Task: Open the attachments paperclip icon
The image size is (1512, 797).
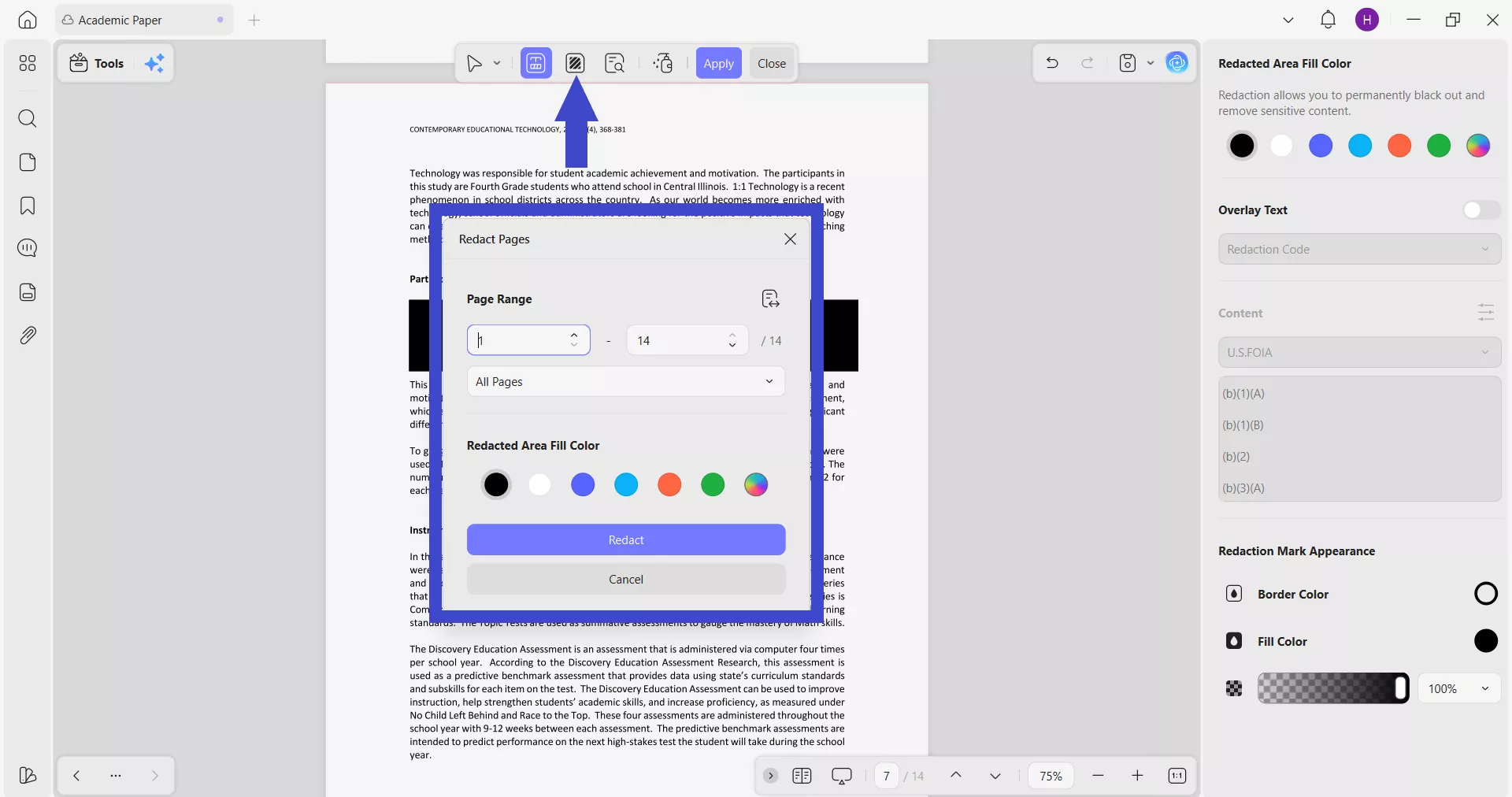Action: coord(28,335)
